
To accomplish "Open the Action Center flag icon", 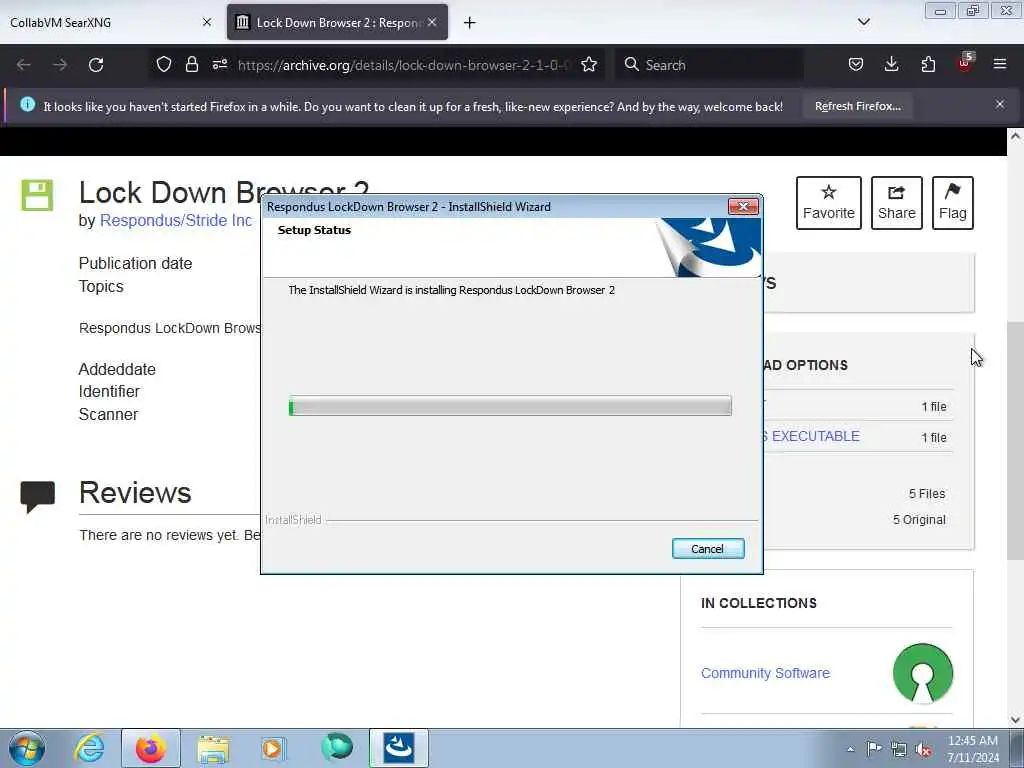I will 874,748.
